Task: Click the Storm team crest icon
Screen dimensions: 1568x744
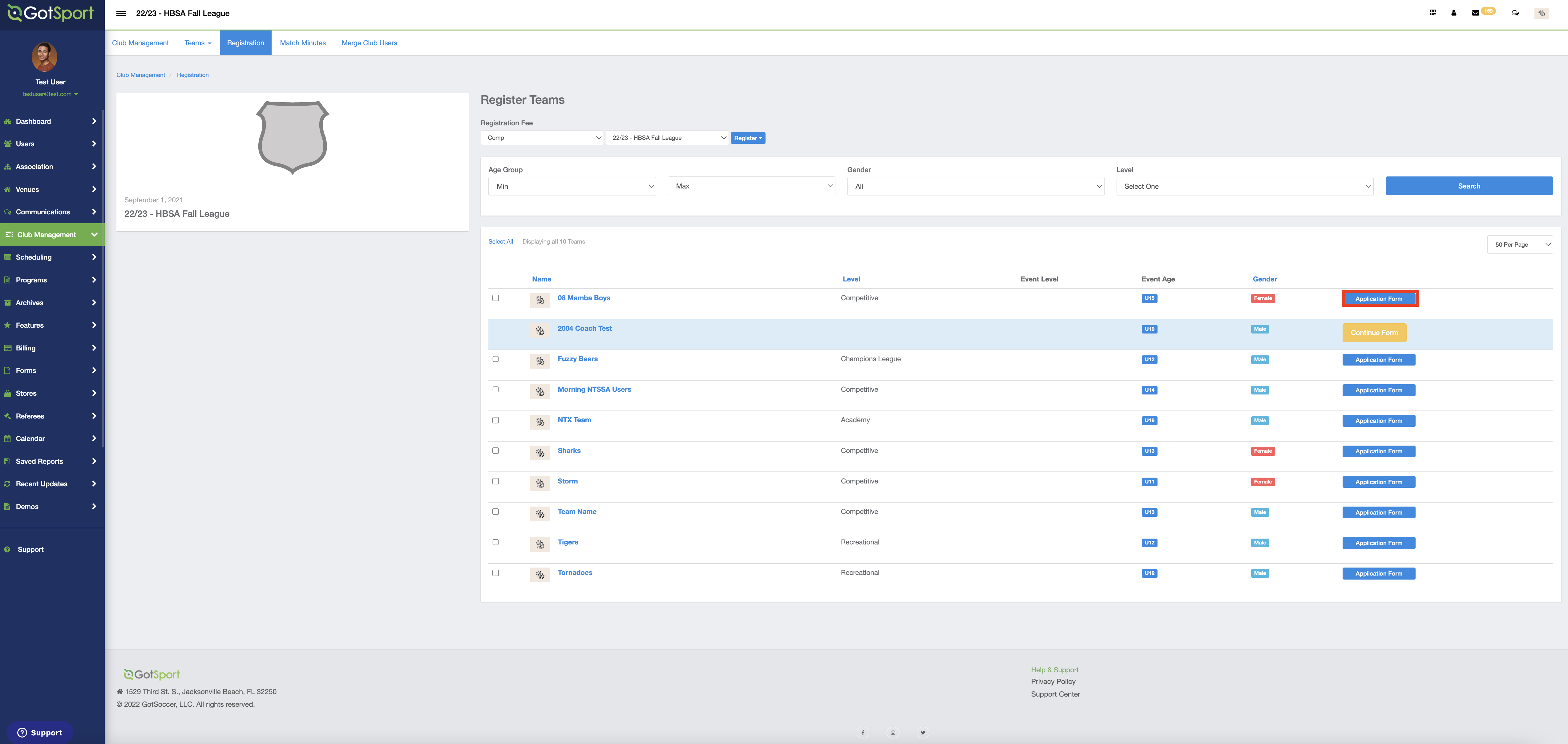Action: click(x=540, y=483)
